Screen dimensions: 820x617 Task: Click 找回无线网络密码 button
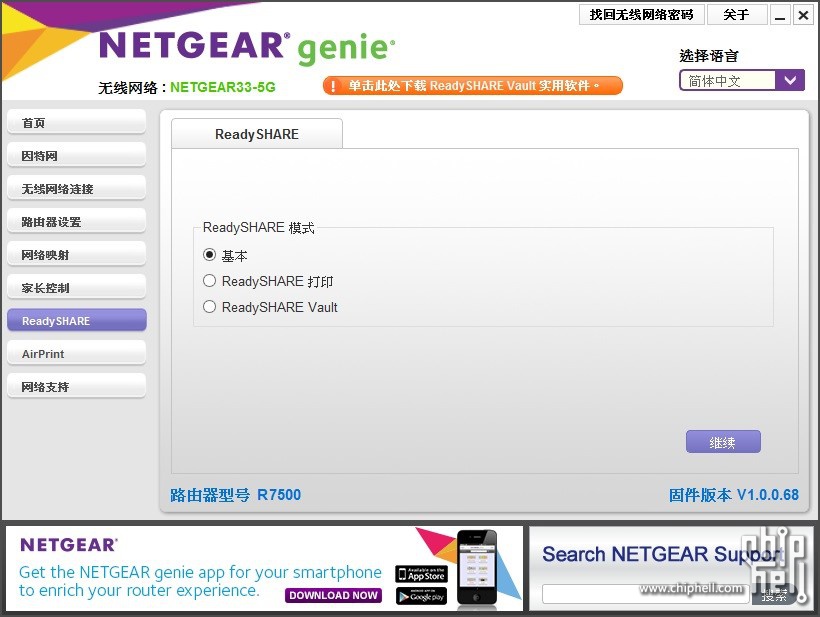(642, 15)
